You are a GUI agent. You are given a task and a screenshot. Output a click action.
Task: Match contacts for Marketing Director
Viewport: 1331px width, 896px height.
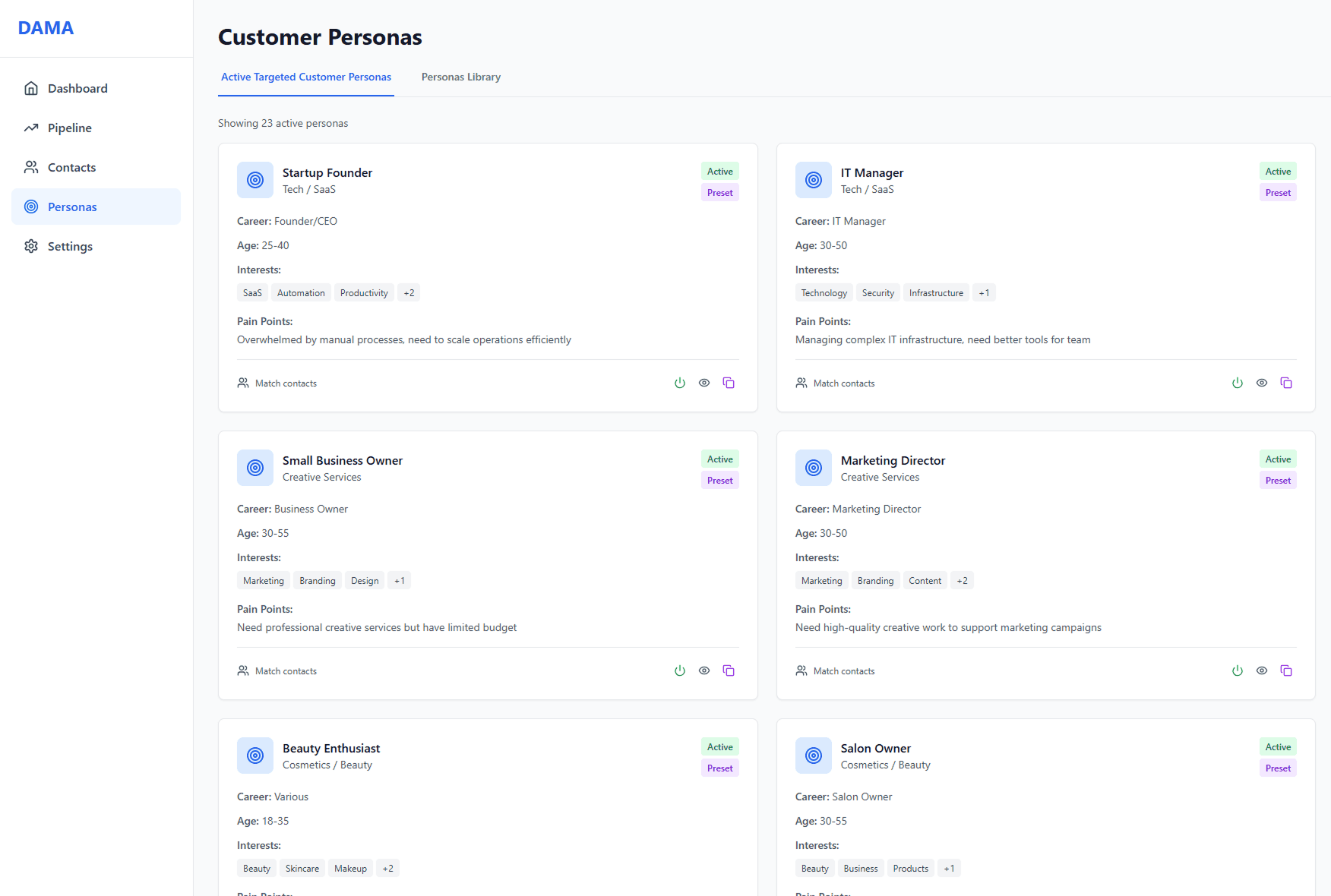(835, 671)
